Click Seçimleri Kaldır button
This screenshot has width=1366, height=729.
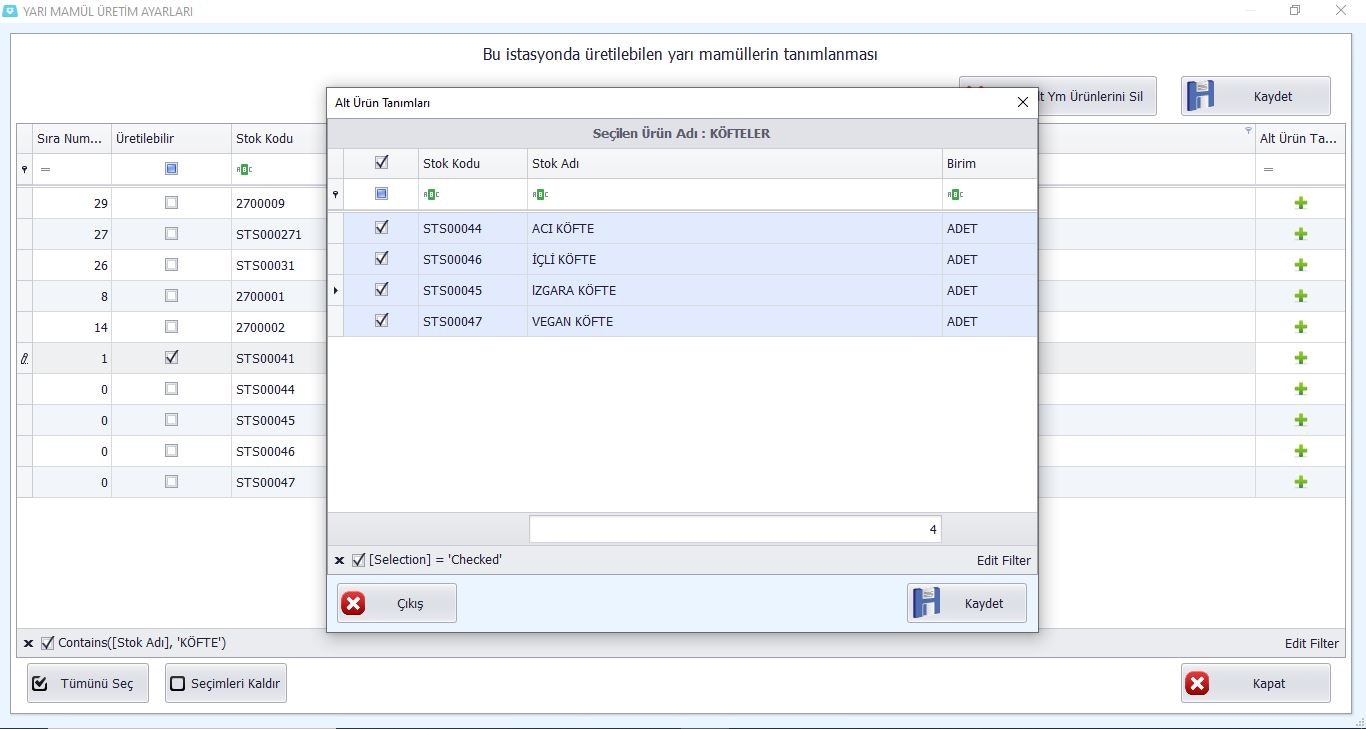click(x=226, y=684)
